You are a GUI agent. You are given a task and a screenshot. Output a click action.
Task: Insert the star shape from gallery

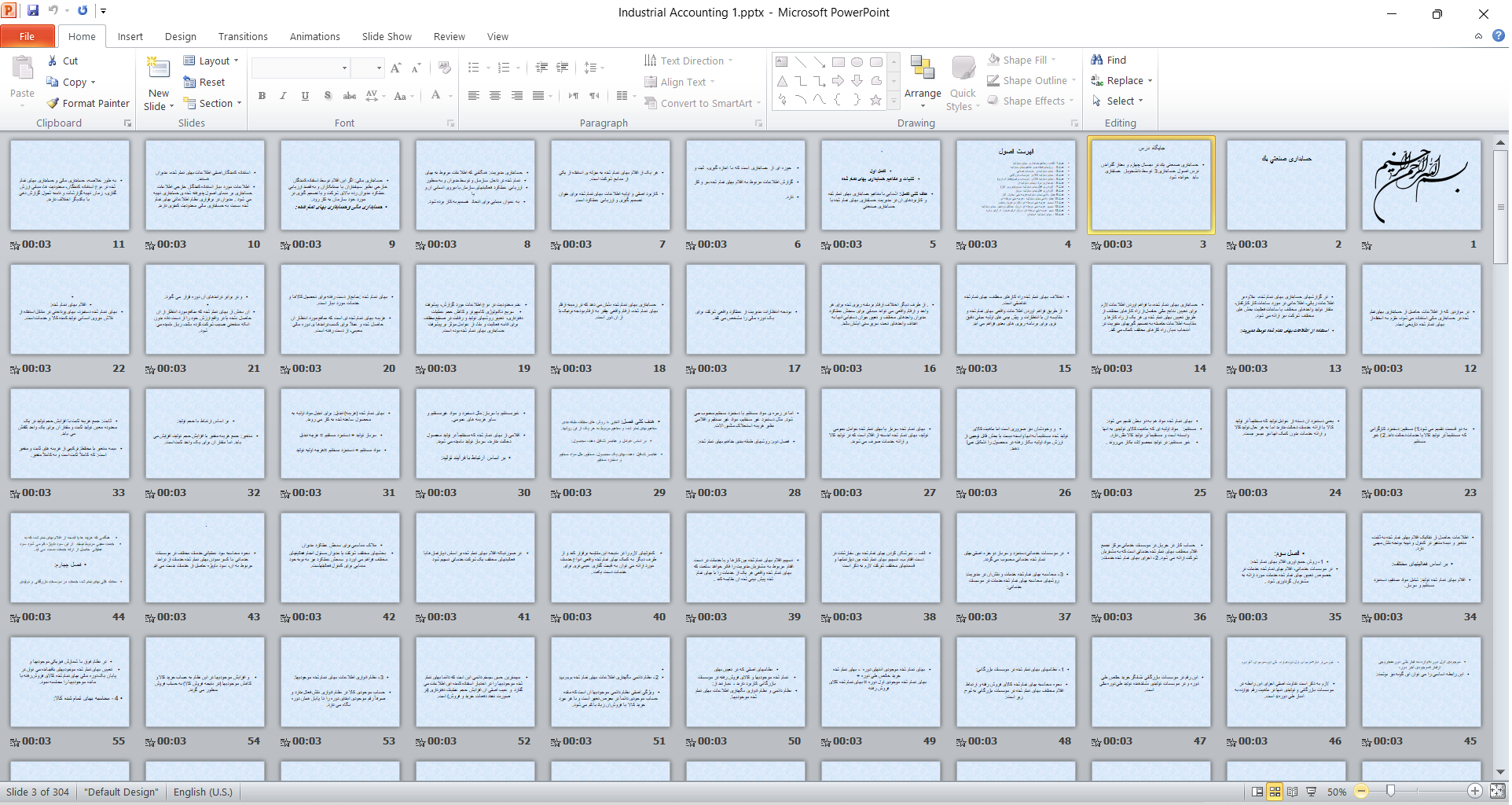coord(875,100)
